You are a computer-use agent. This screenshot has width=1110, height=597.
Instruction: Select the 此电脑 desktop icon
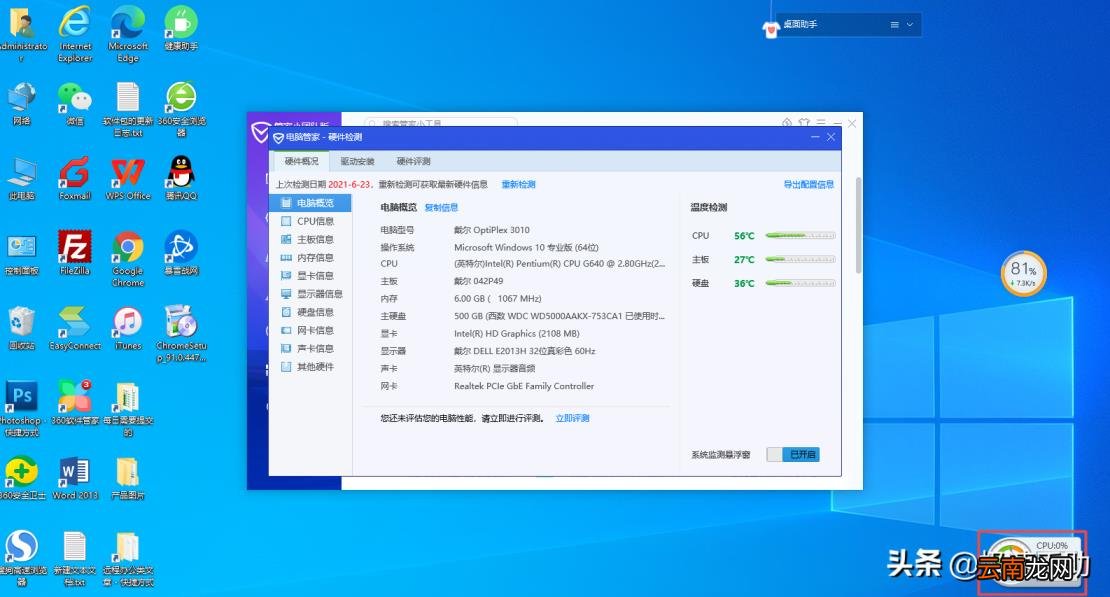tap(22, 178)
